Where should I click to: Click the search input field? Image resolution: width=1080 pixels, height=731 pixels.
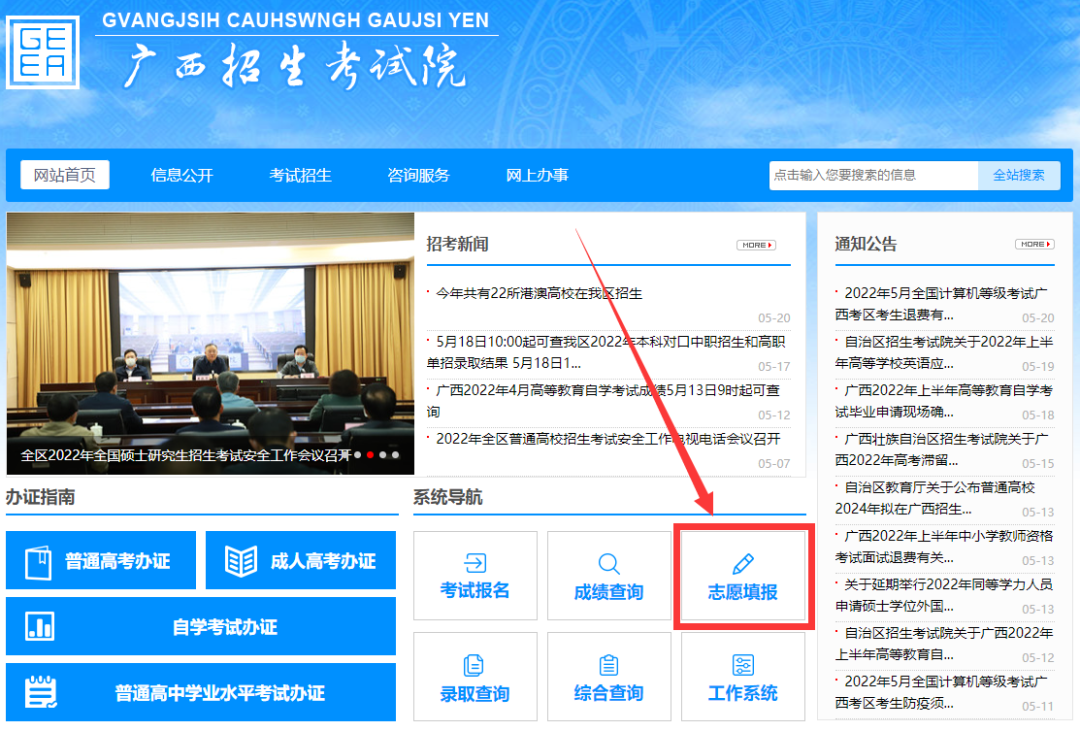point(870,174)
